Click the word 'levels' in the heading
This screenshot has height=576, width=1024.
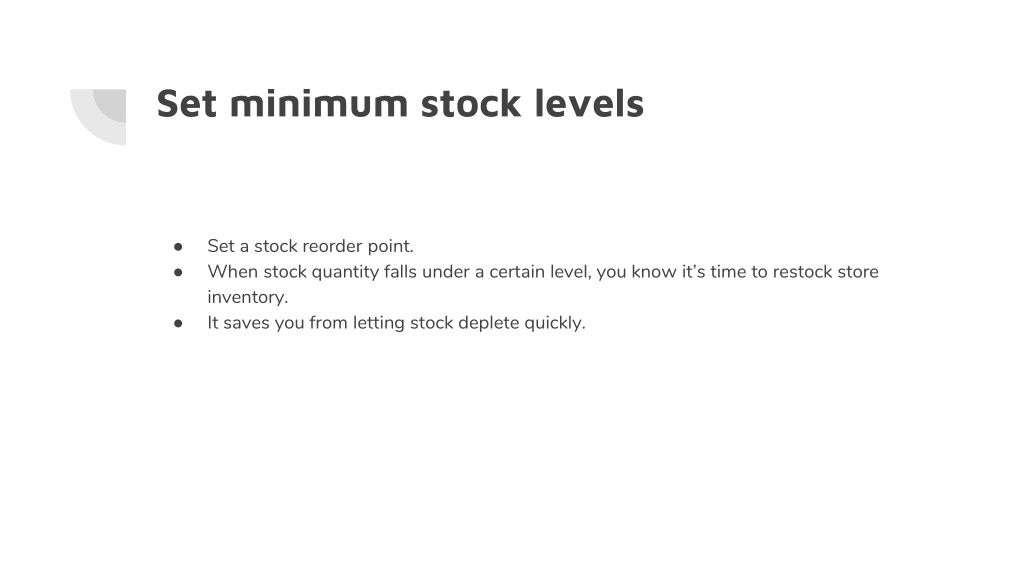pos(589,104)
